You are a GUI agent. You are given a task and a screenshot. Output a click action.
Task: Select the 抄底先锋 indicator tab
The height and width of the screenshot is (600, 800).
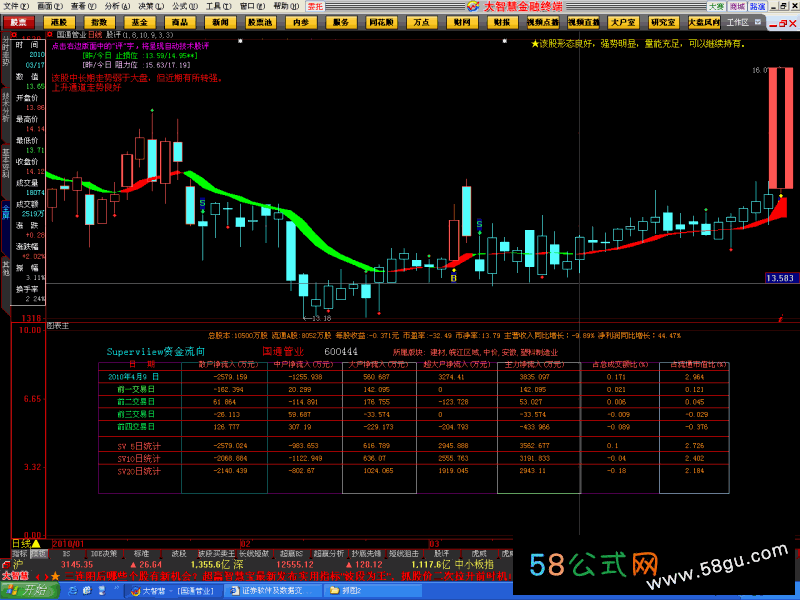(366, 554)
